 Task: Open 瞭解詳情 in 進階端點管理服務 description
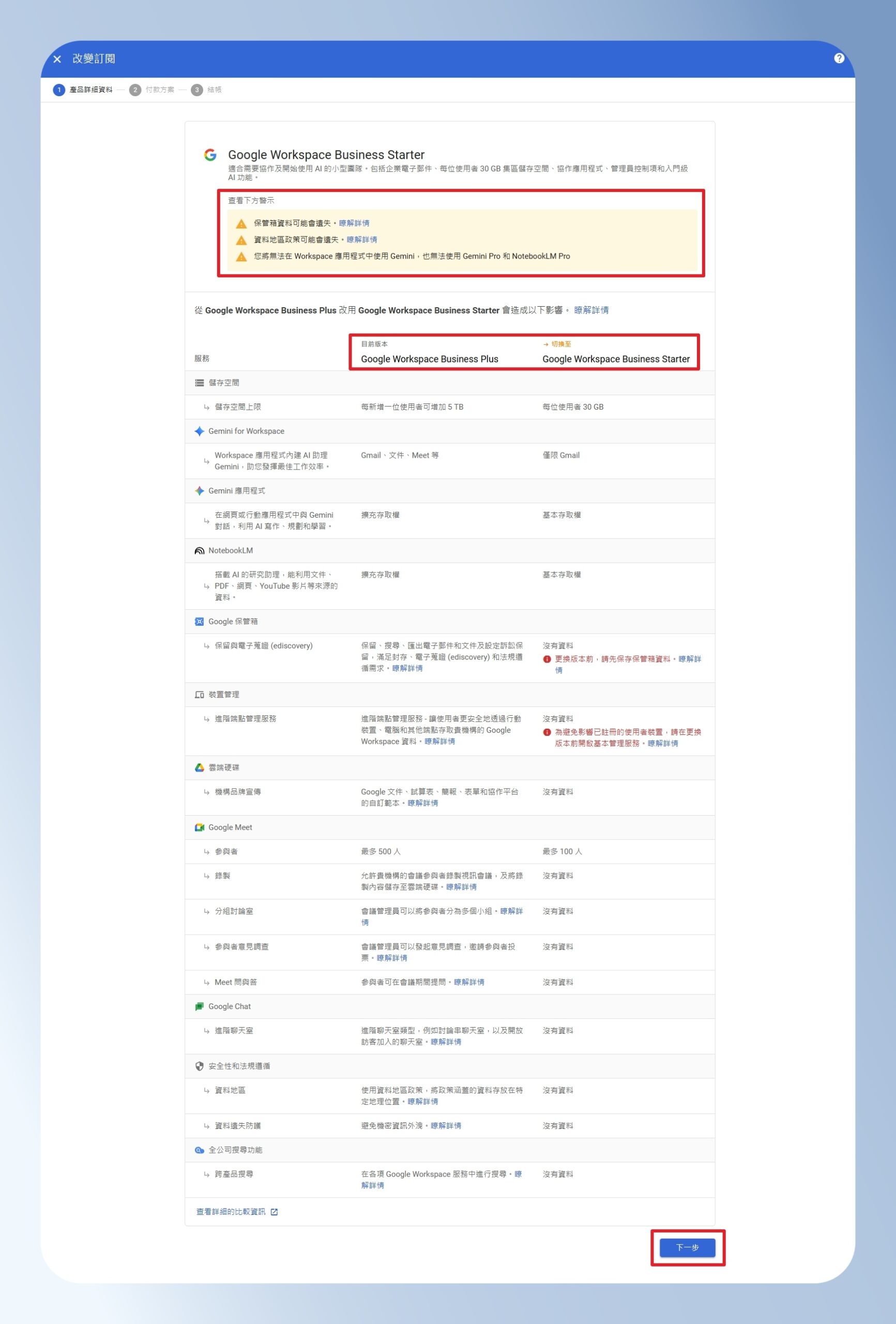[x=440, y=741]
